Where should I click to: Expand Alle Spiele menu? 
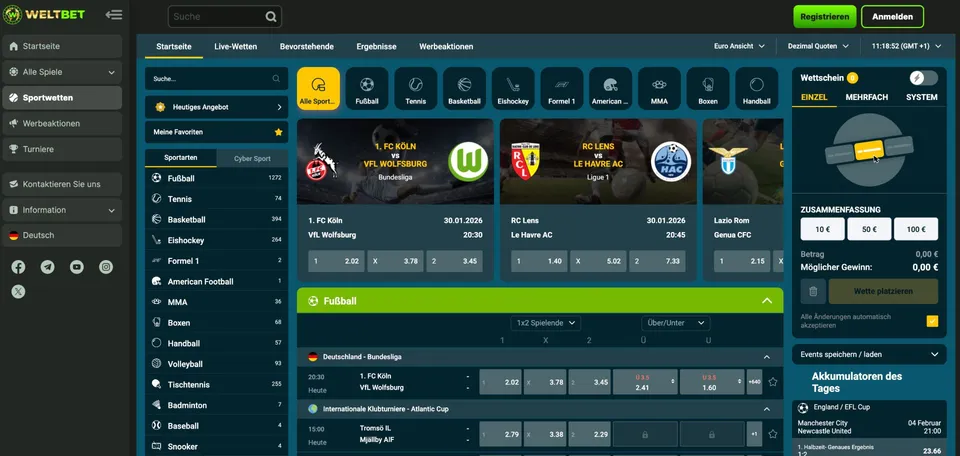point(62,72)
